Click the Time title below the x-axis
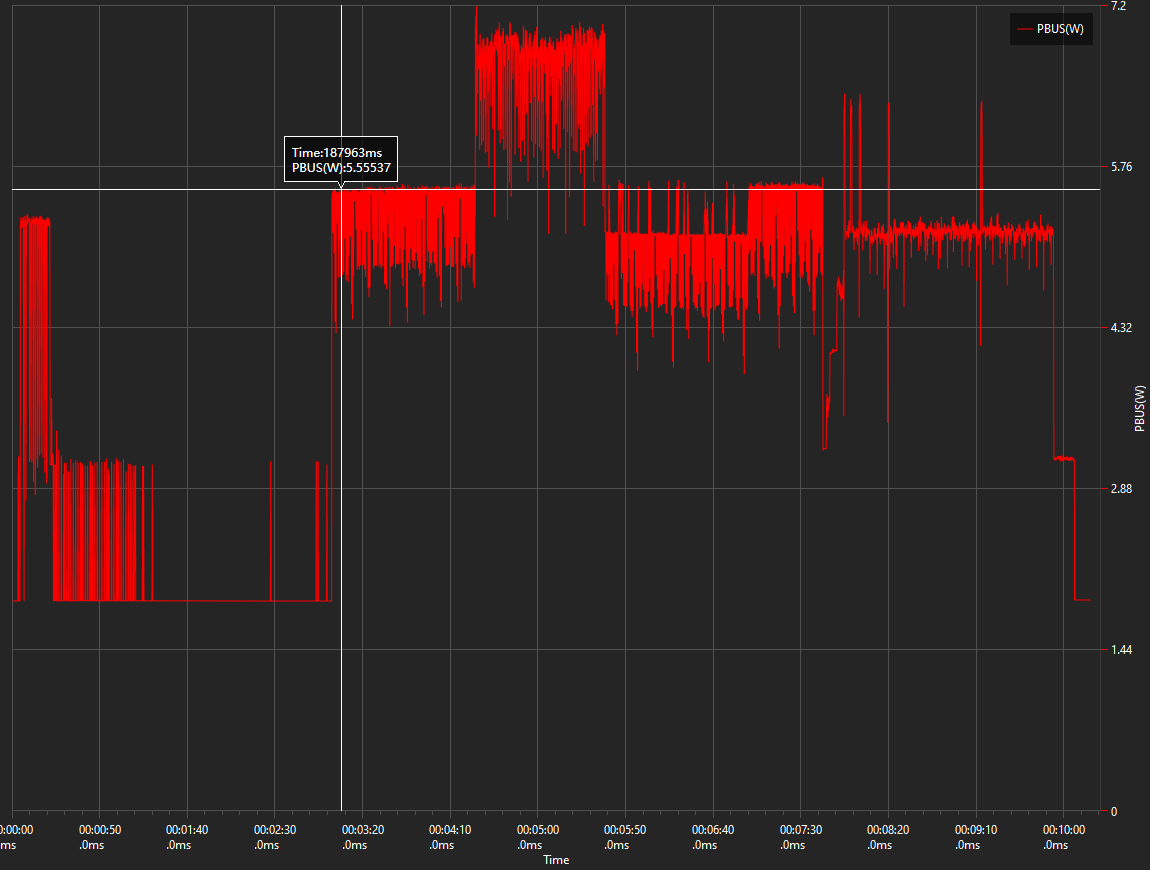Viewport: 1150px width, 870px height. tap(556, 860)
